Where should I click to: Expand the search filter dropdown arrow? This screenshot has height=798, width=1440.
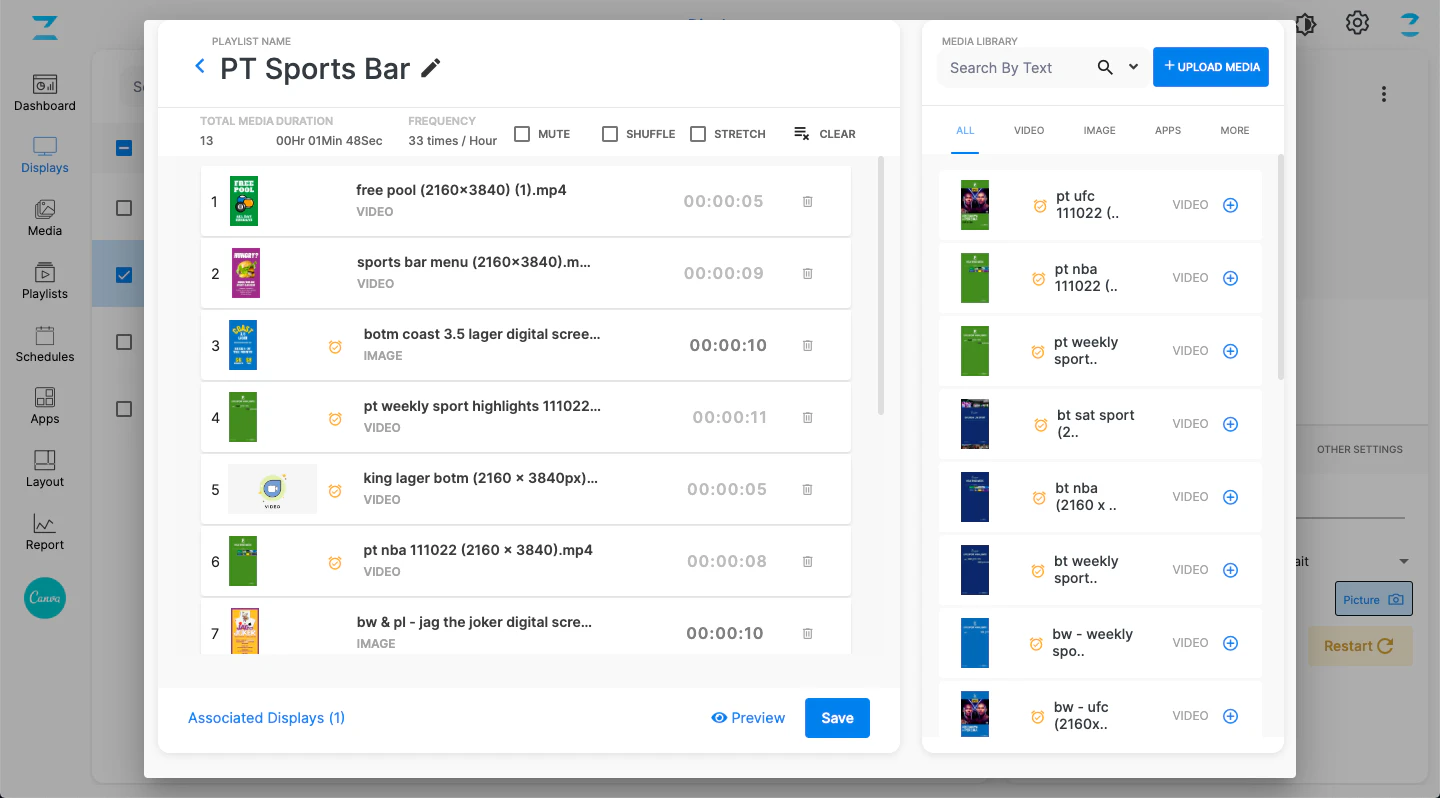point(1133,67)
